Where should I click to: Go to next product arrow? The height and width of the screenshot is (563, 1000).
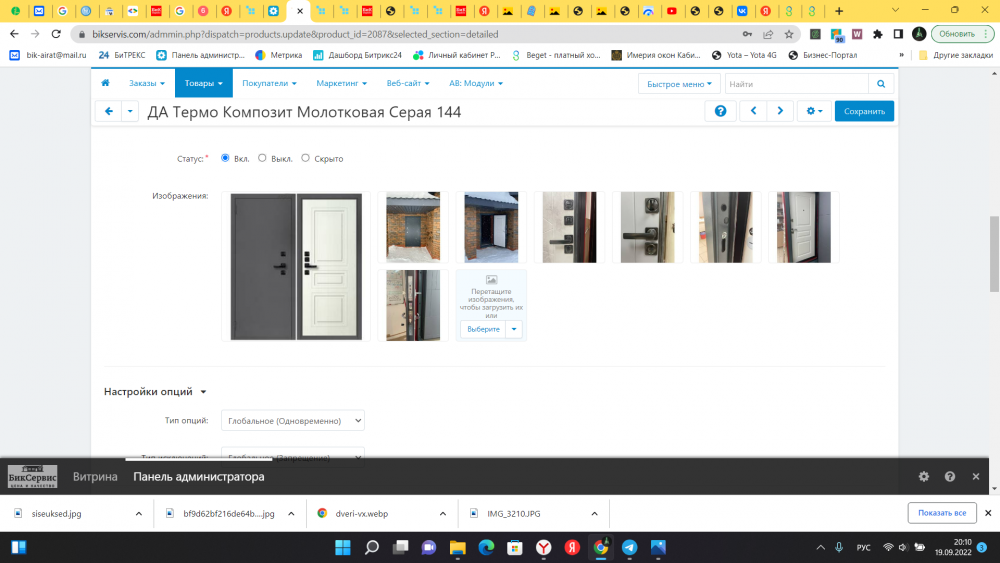780,111
